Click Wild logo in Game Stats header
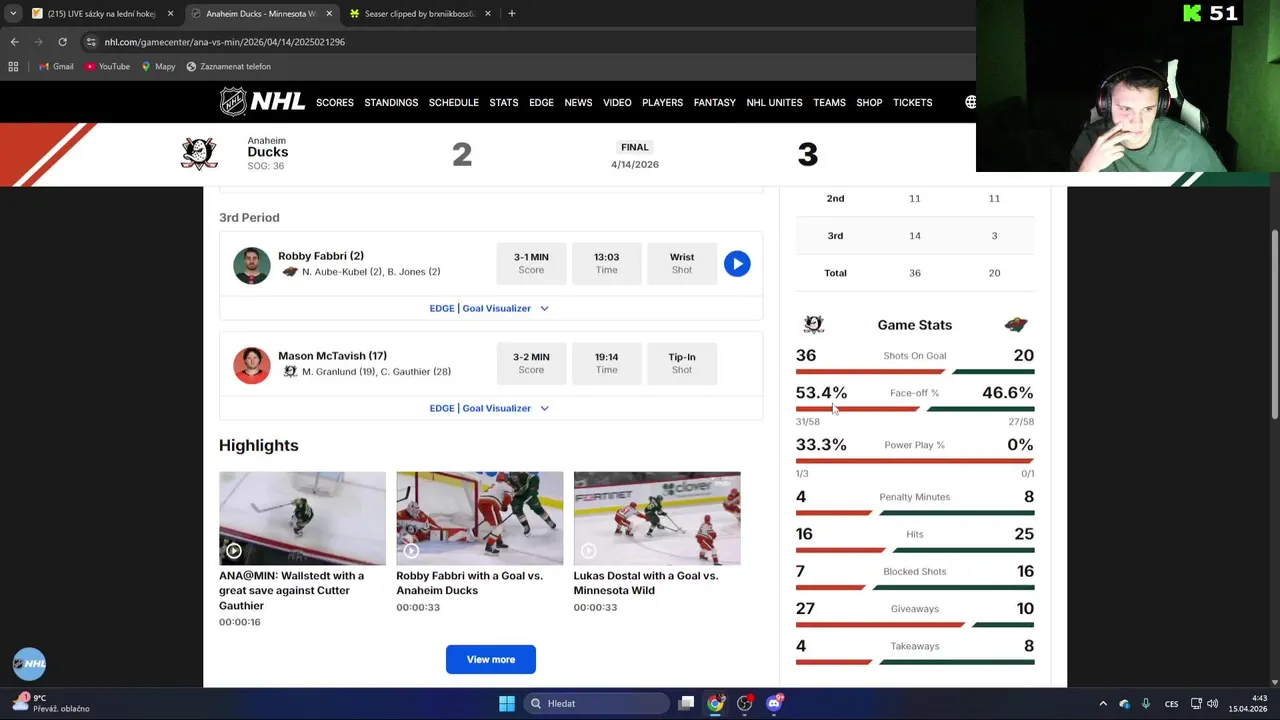The image size is (1280, 720). [1016, 324]
